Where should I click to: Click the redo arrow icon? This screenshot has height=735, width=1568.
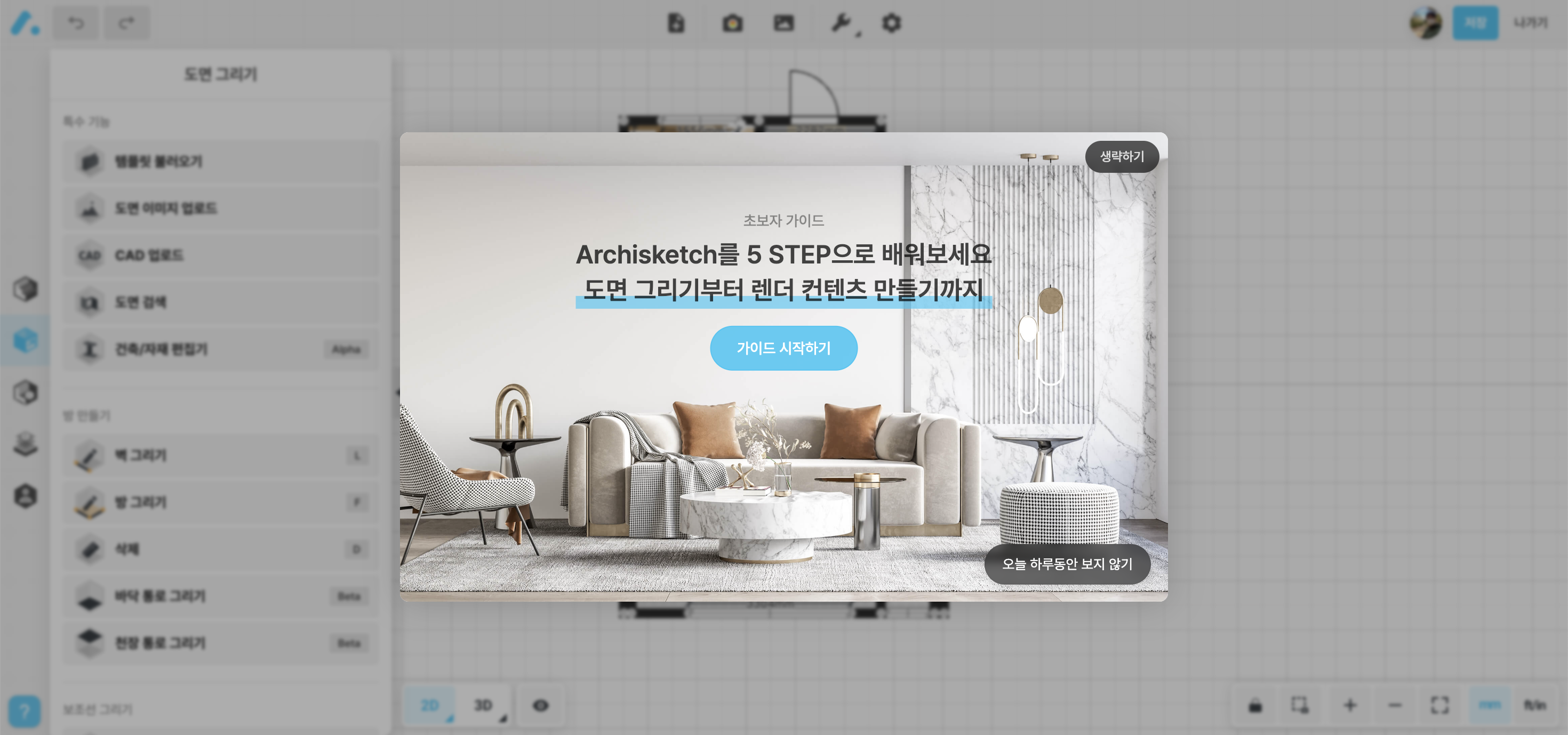click(126, 23)
